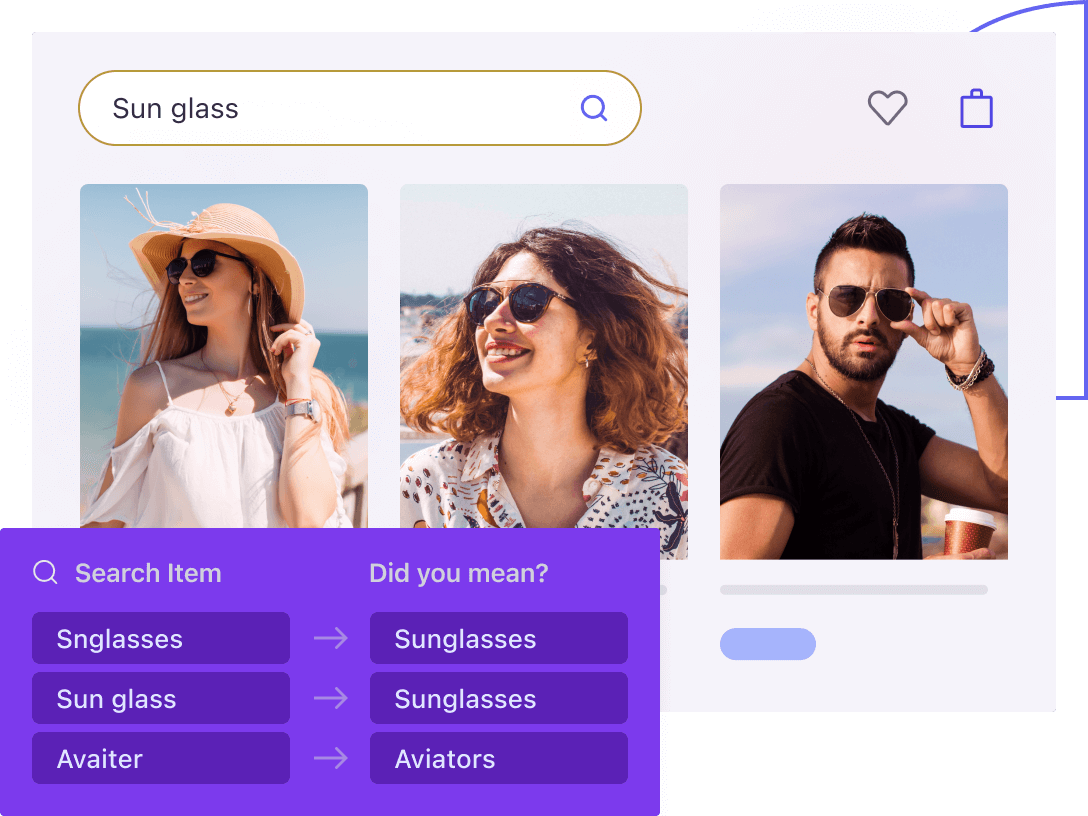This screenshot has width=1088, height=816.
Task: Choose 'Sunglasses' suggestion next to Sun glass
Action: (x=499, y=698)
